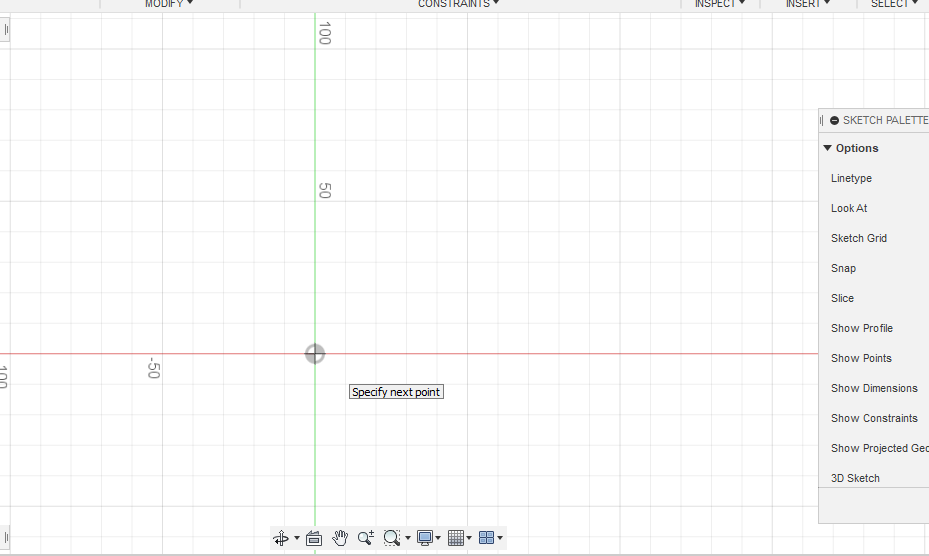Select the Orbit navigation tool
929x556 pixels.
(281, 538)
